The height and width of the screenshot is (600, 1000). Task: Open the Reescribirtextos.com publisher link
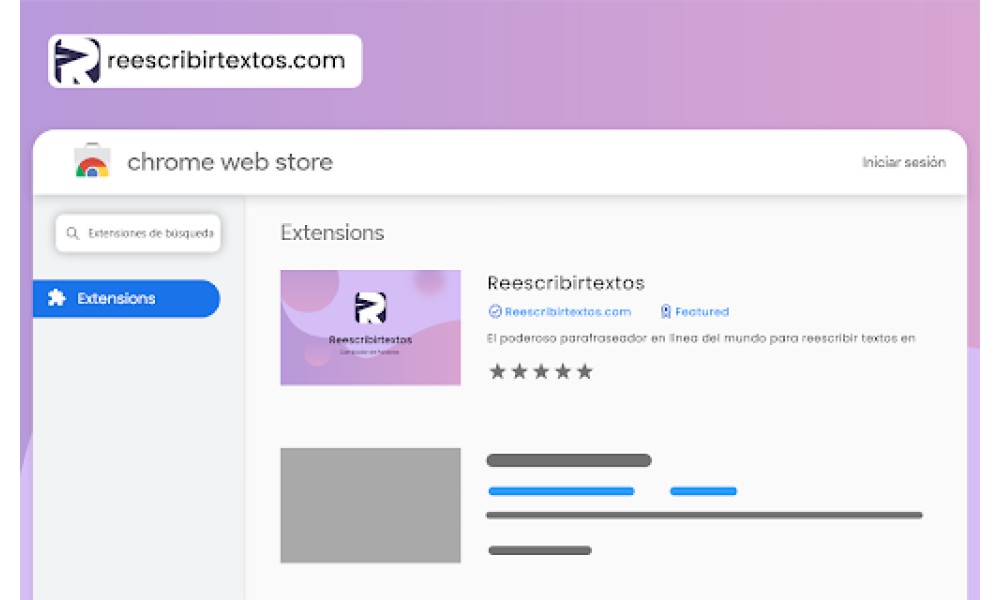(x=568, y=312)
